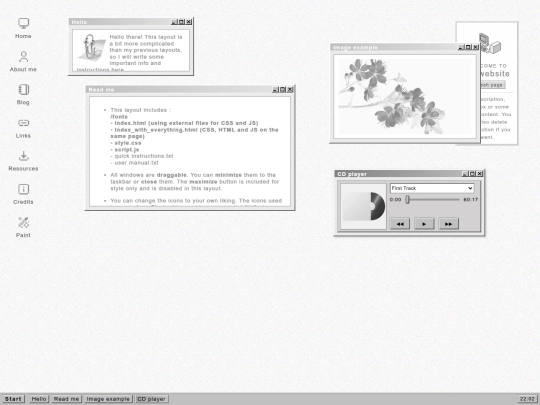
Task: Click the 22:02 taskbar clock
Action: (x=527, y=399)
